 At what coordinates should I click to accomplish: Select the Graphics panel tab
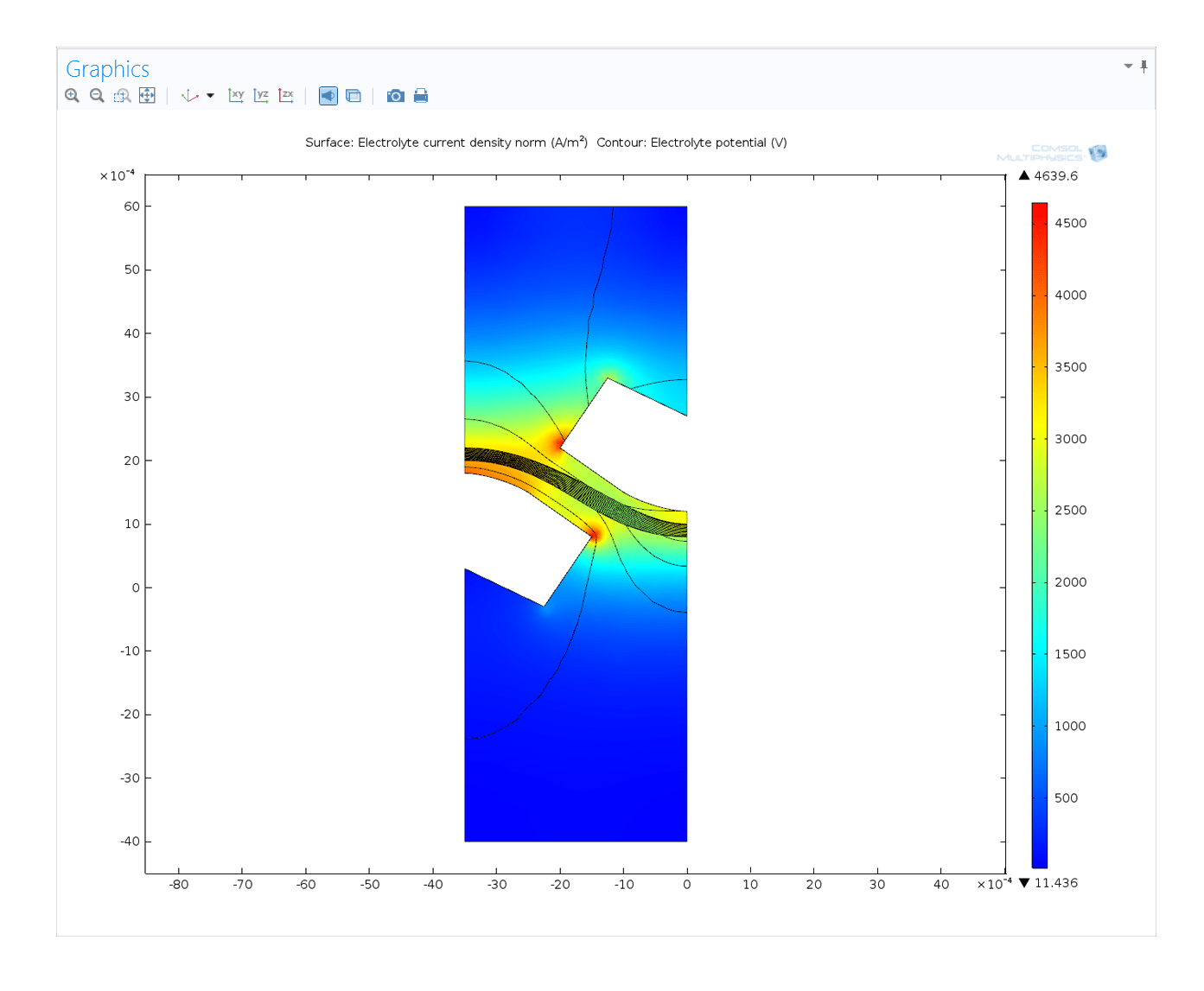107,68
